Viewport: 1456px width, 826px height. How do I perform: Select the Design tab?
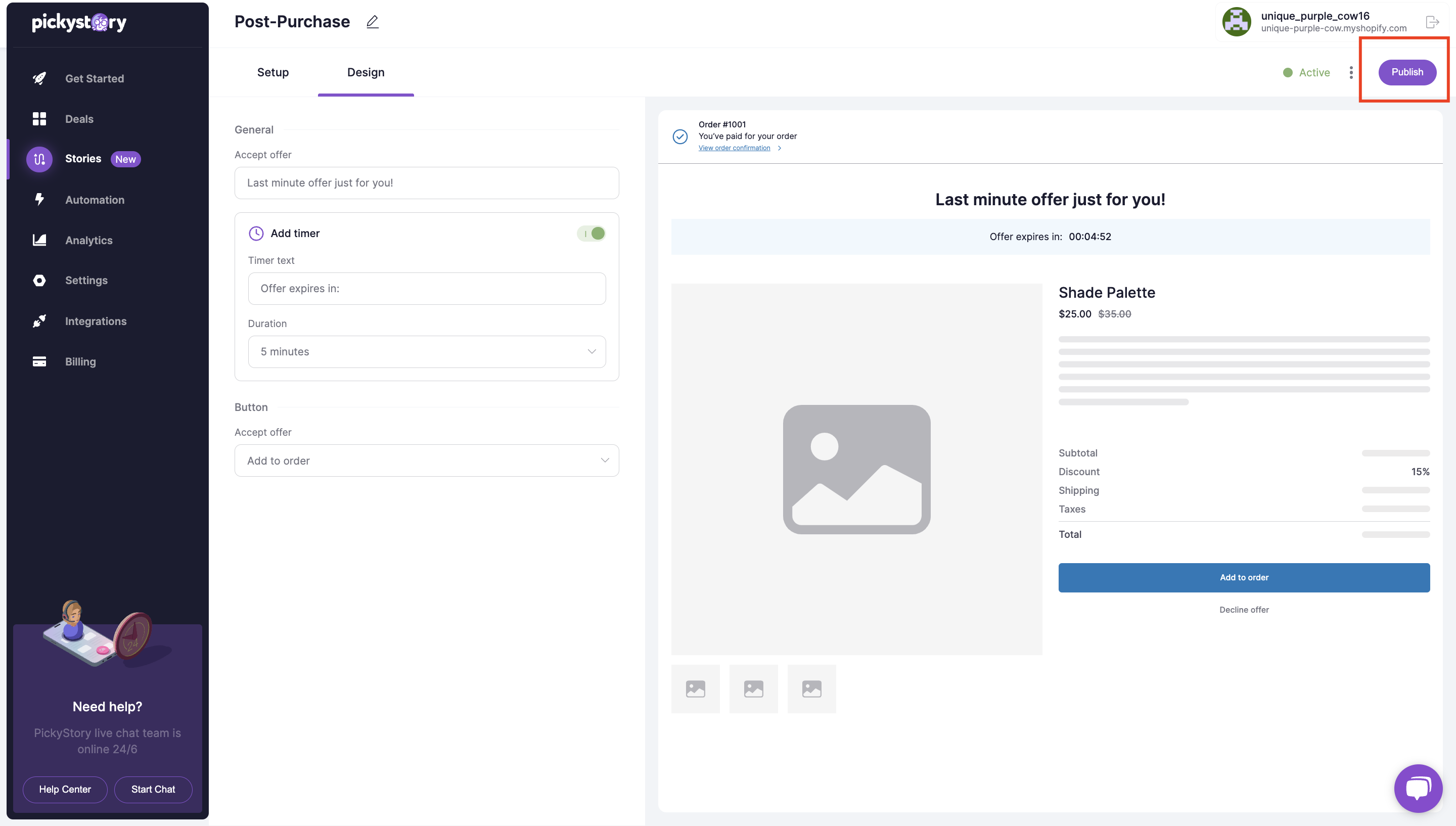[366, 72]
